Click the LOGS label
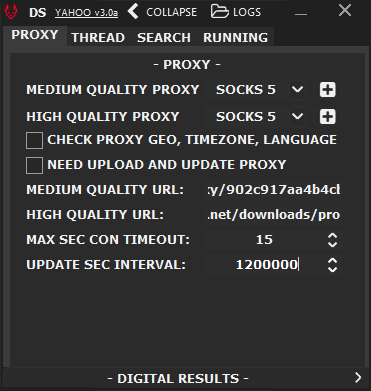The image size is (371, 391). coord(247,12)
